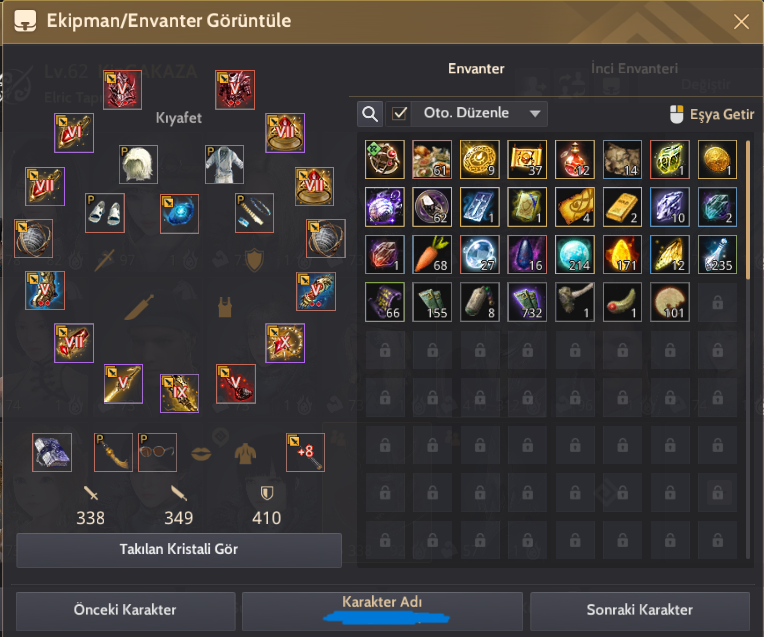This screenshot has height=637, width=764.
Task: Click the white hair outfit slot
Action: (x=138, y=164)
